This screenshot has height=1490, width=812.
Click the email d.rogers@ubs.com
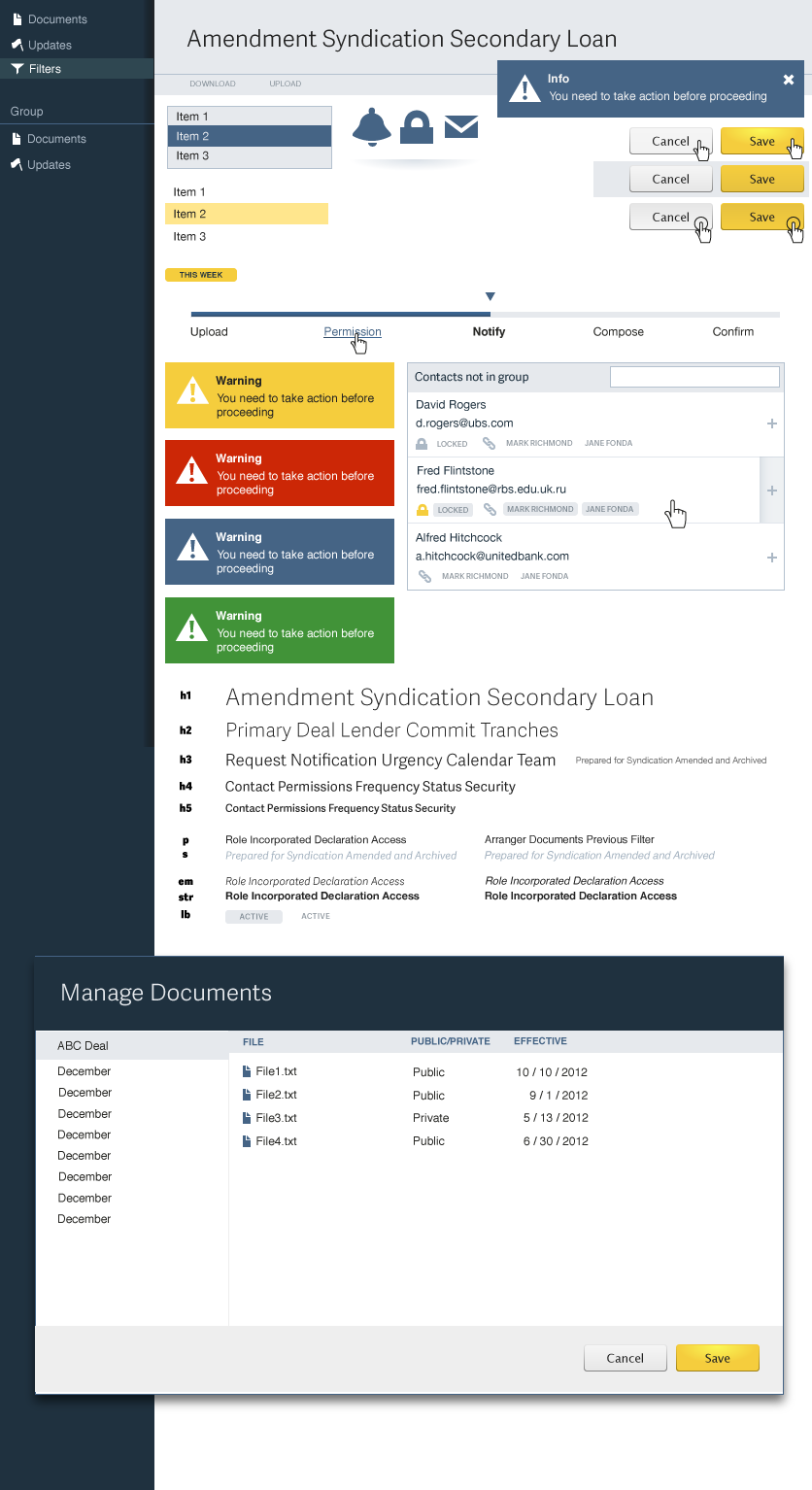coord(464,423)
